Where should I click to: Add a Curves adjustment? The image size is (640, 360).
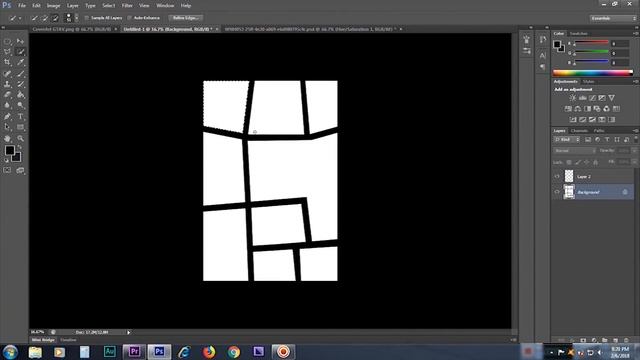[592, 98]
